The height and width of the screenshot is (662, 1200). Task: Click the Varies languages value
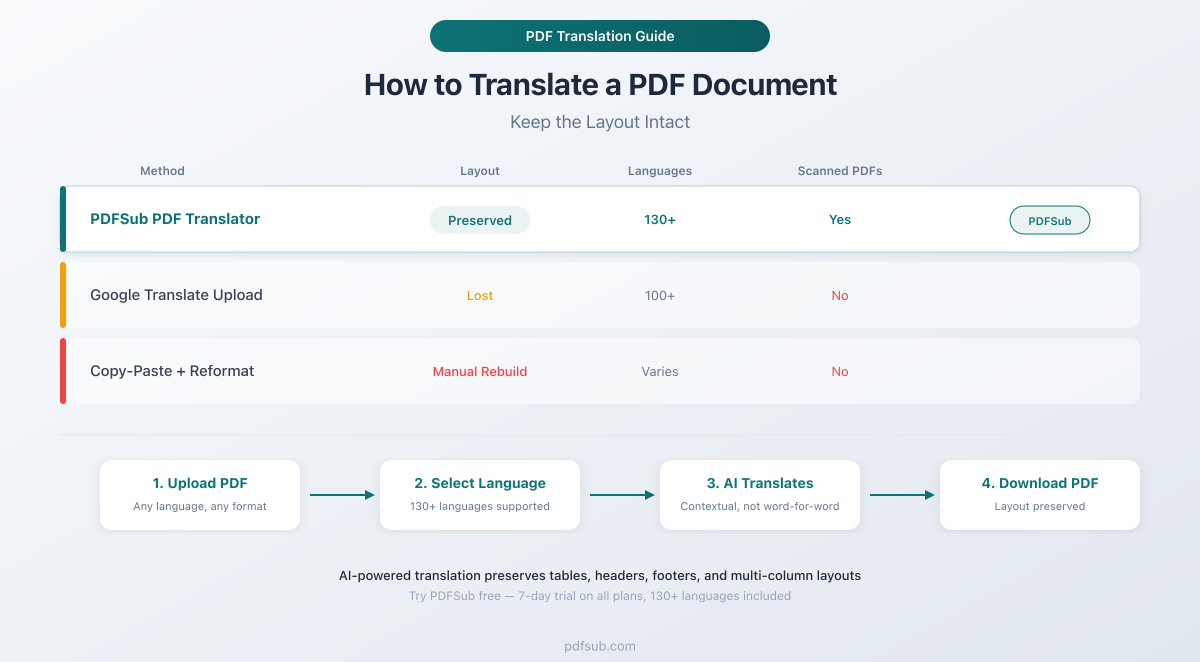[660, 372]
